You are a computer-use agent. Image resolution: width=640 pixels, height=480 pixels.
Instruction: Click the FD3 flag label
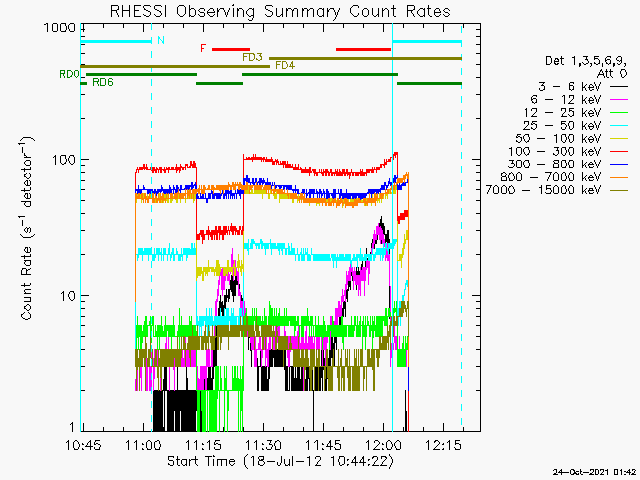252,57
